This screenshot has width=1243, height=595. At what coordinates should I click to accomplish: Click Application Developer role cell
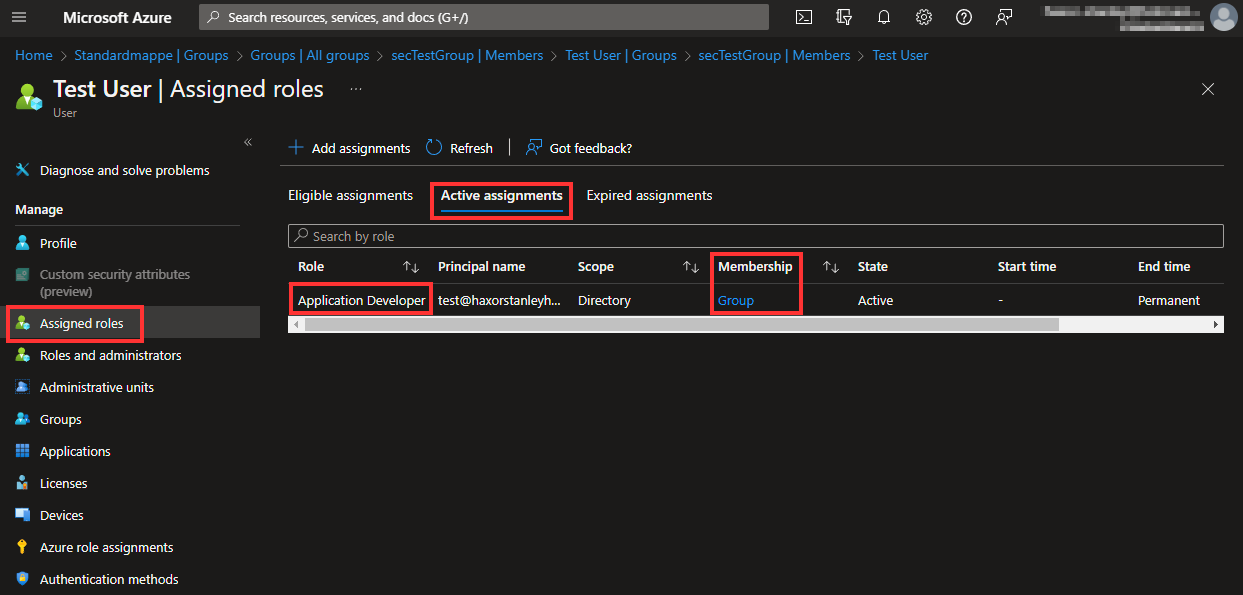pyautogui.click(x=362, y=300)
